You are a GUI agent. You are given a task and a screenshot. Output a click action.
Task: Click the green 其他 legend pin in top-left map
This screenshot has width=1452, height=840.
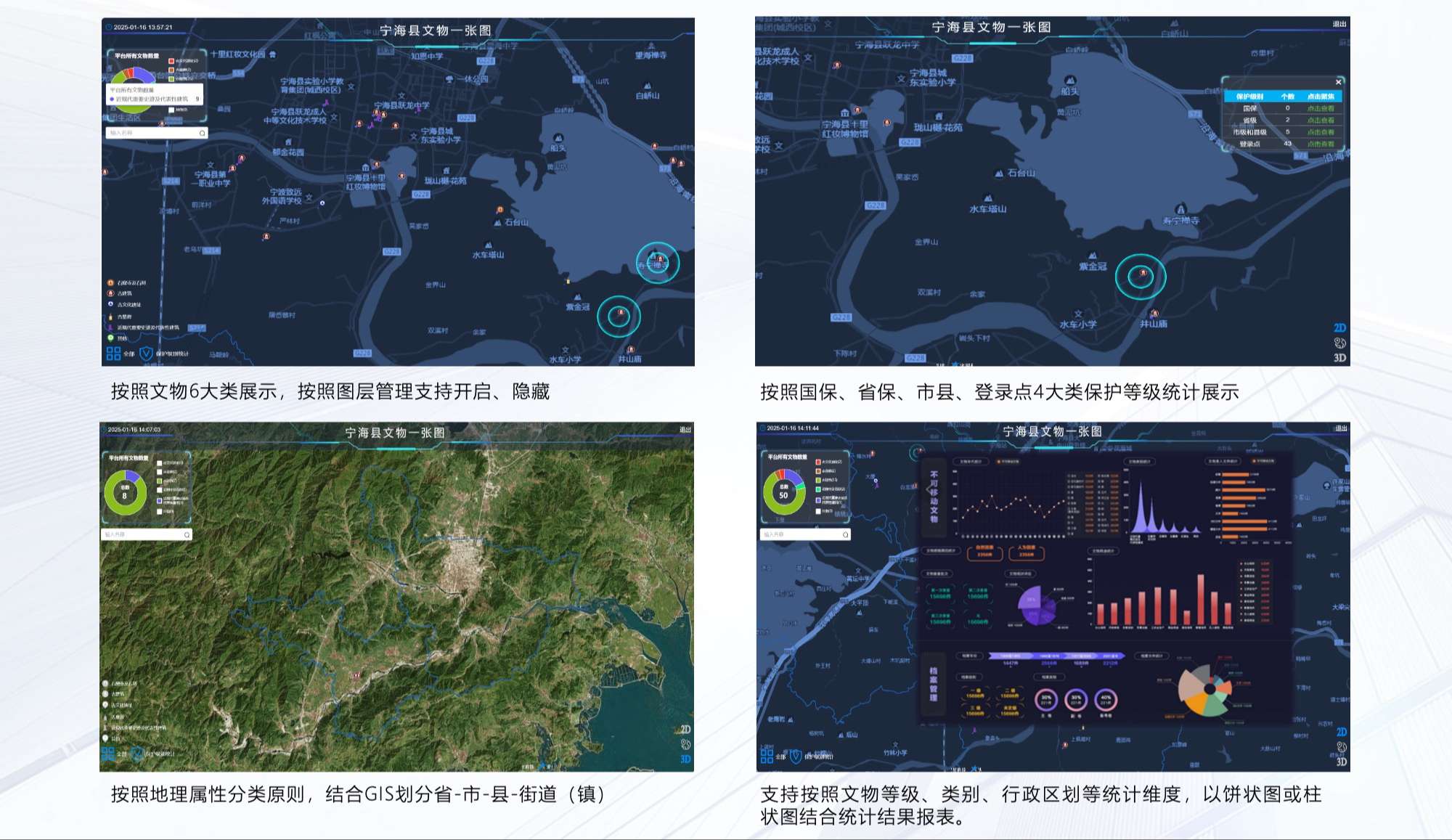click(x=111, y=338)
